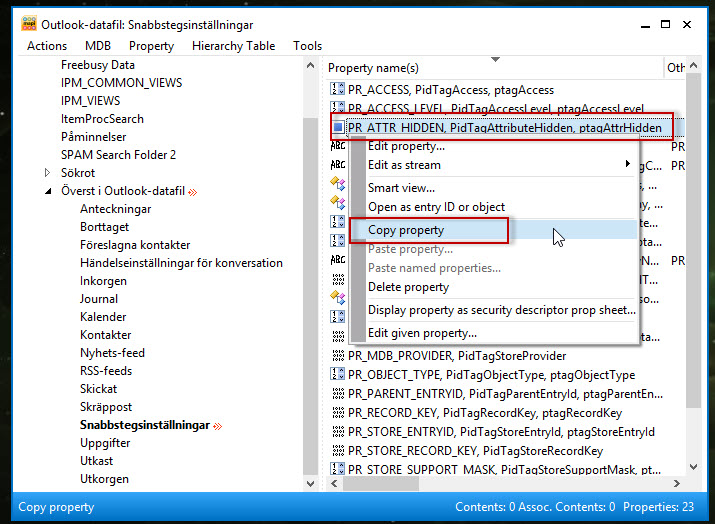Select RSS-feeds folder

[106, 371]
